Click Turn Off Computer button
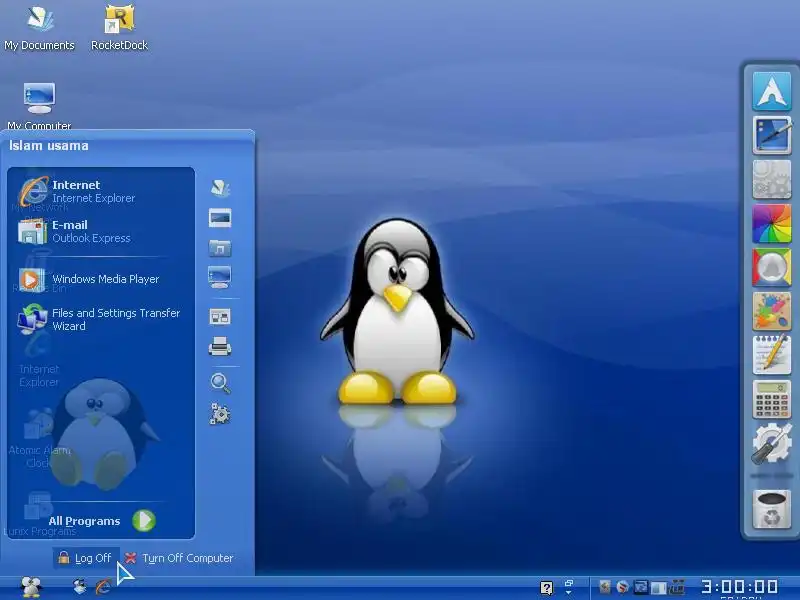Viewport: 800px width, 600px height. pyautogui.click(x=180, y=558)
